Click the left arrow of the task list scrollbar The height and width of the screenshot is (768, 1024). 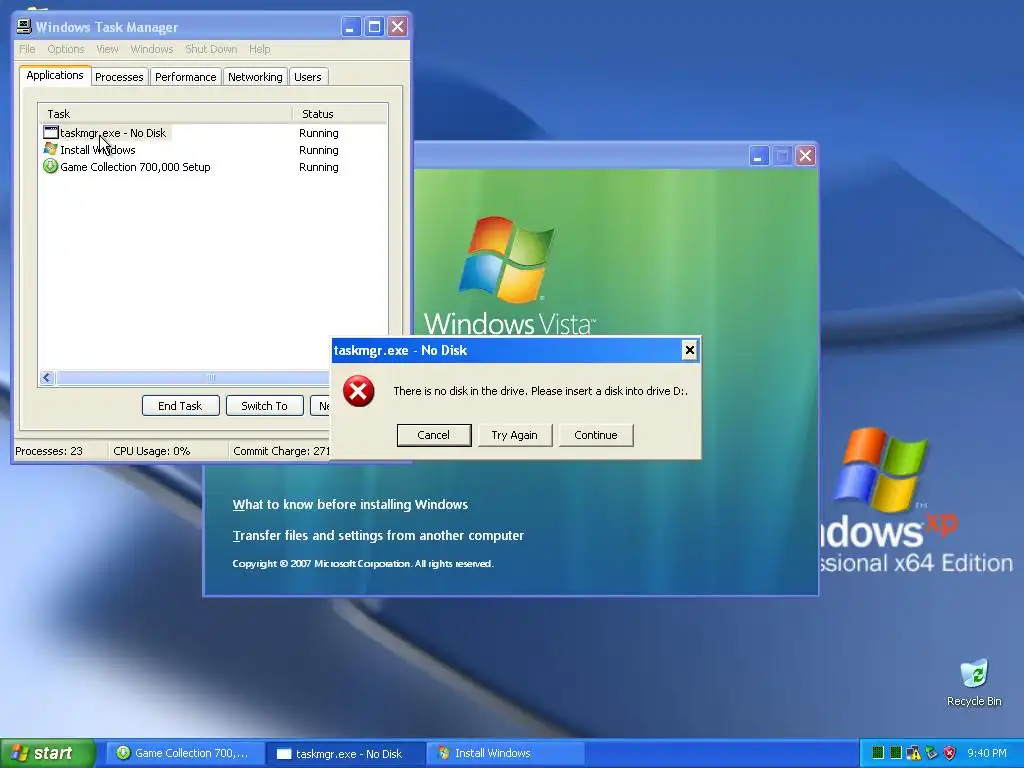(47, 377)
